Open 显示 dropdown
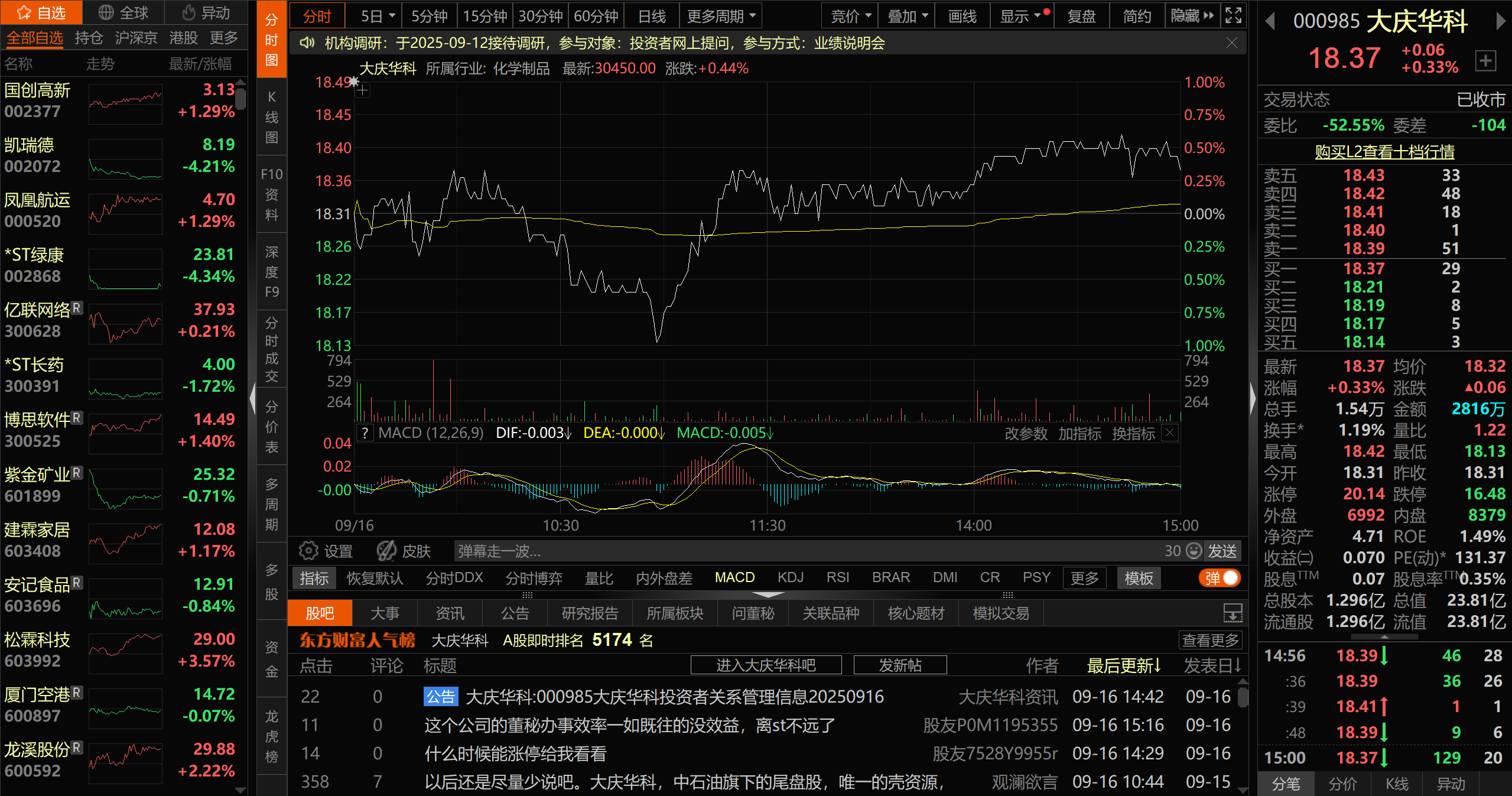Screen dimensions: 1512x796 1023,16
